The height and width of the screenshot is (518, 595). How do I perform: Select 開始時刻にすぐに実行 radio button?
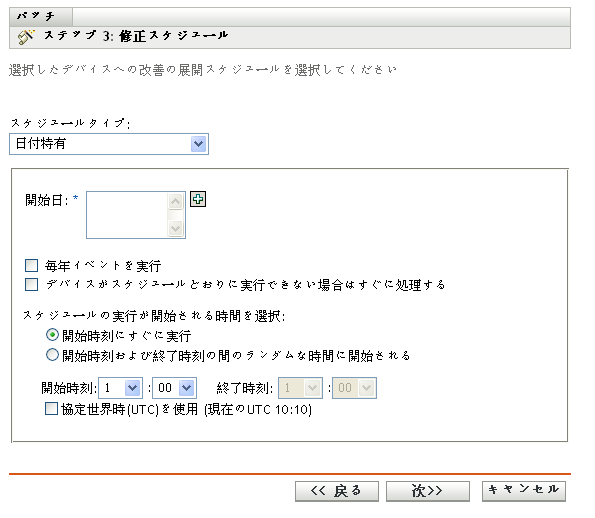(52, 335)
